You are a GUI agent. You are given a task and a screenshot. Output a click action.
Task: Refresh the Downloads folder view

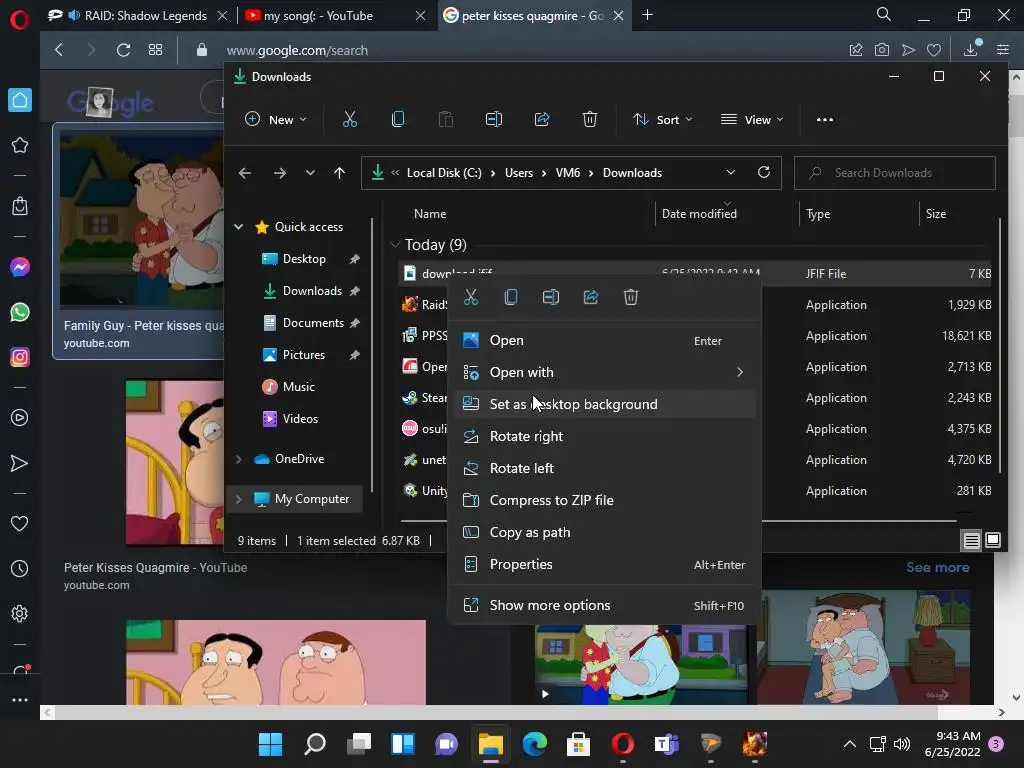pyautogui.click(x=763, y=172)
